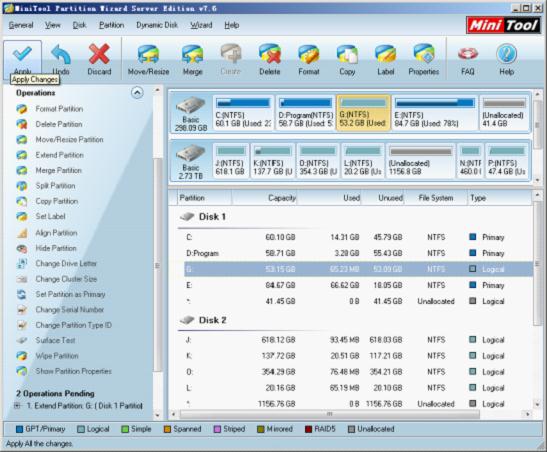The height and width of the screenshot is (452, 547).
Task: Click Delete Partition in Operations panel
Action: click(59, 124)
